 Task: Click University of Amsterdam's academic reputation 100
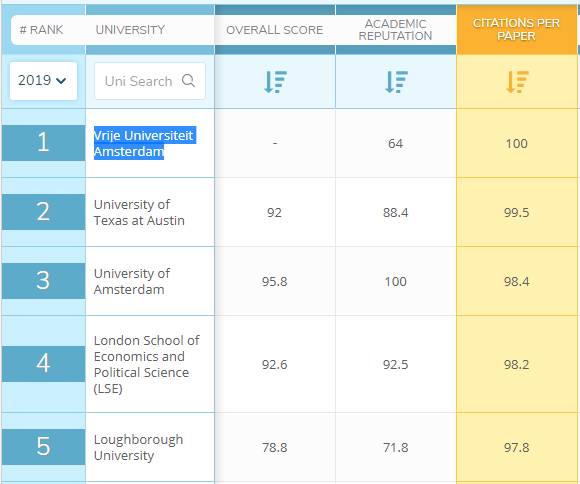tap(395, 282)
